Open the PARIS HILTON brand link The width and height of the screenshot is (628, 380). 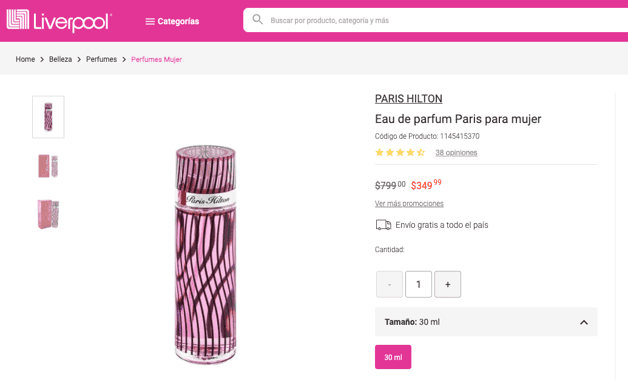click(409, 99)
